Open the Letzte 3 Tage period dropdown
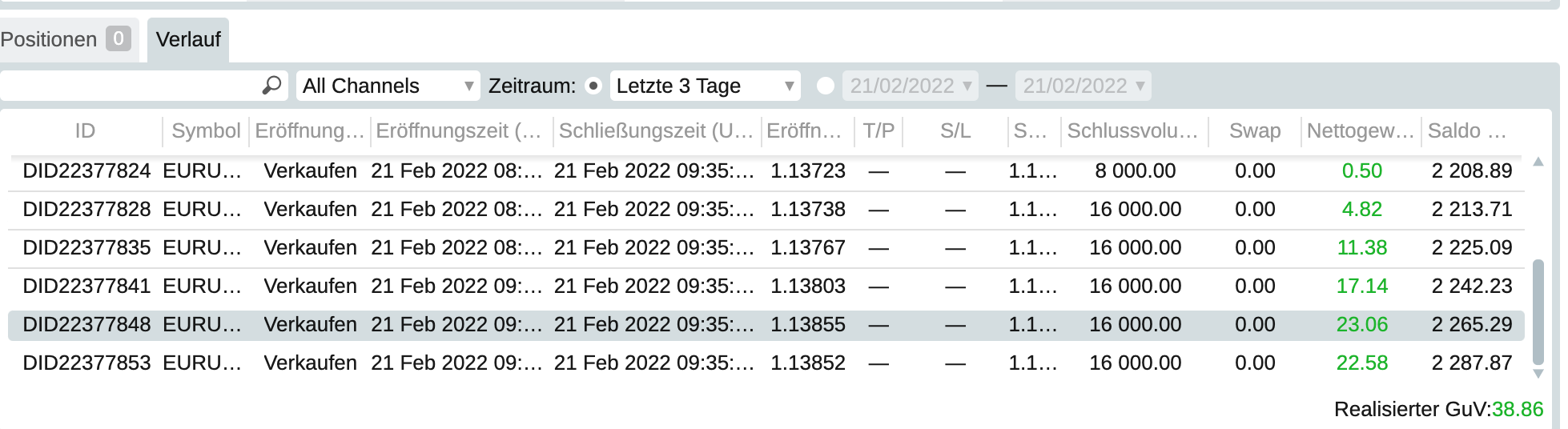The width and height of the screenshot is (1568, 429). 706,86
